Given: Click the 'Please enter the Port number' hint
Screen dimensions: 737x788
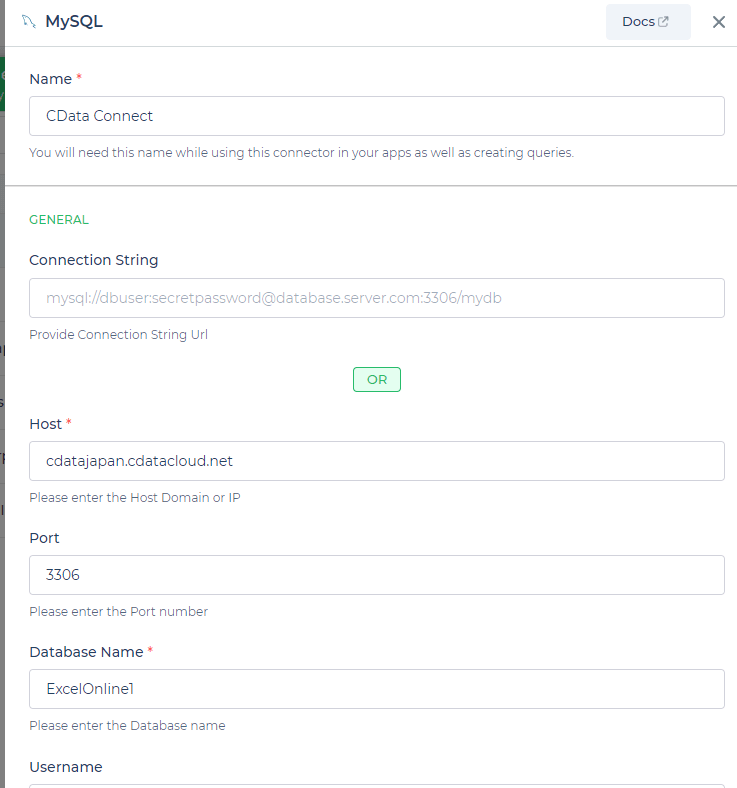Looking at the screenshot, I should tap(118, 611).
